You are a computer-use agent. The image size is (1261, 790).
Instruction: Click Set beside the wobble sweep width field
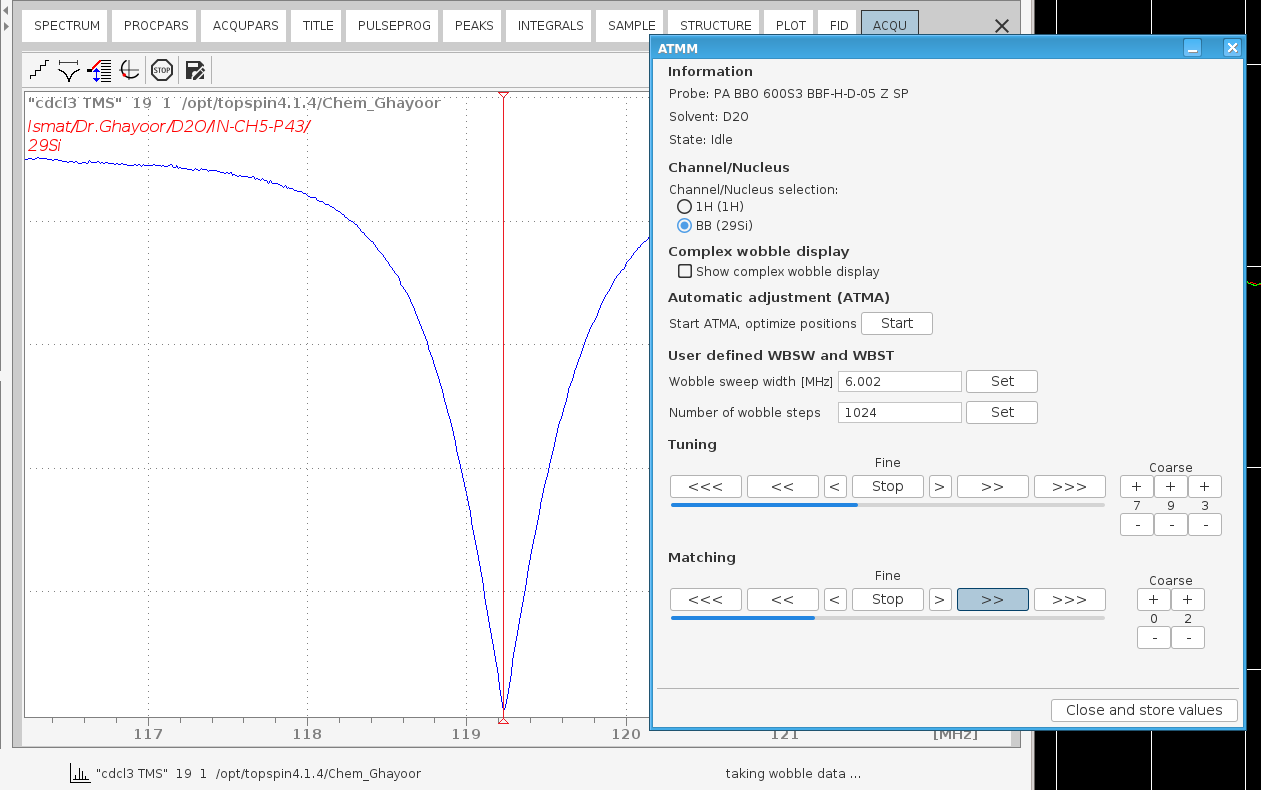[x=1001, y=381]
